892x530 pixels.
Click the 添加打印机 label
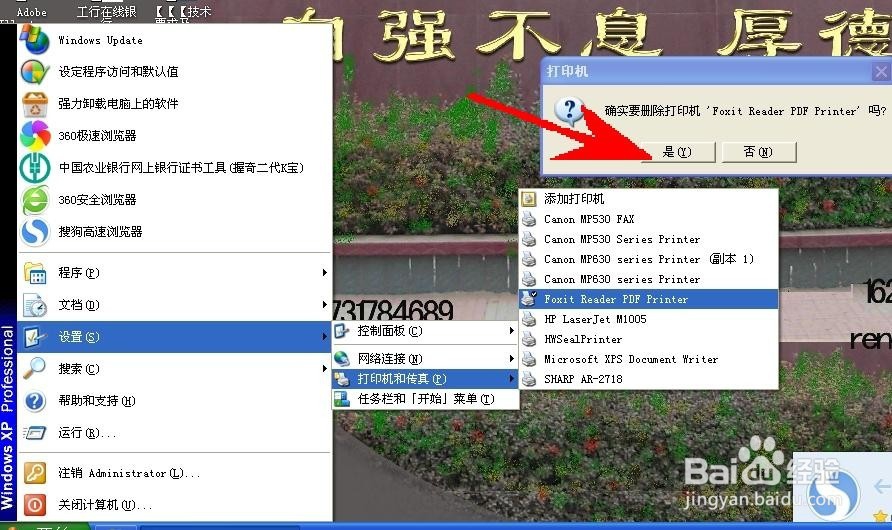tap(574, 198)
